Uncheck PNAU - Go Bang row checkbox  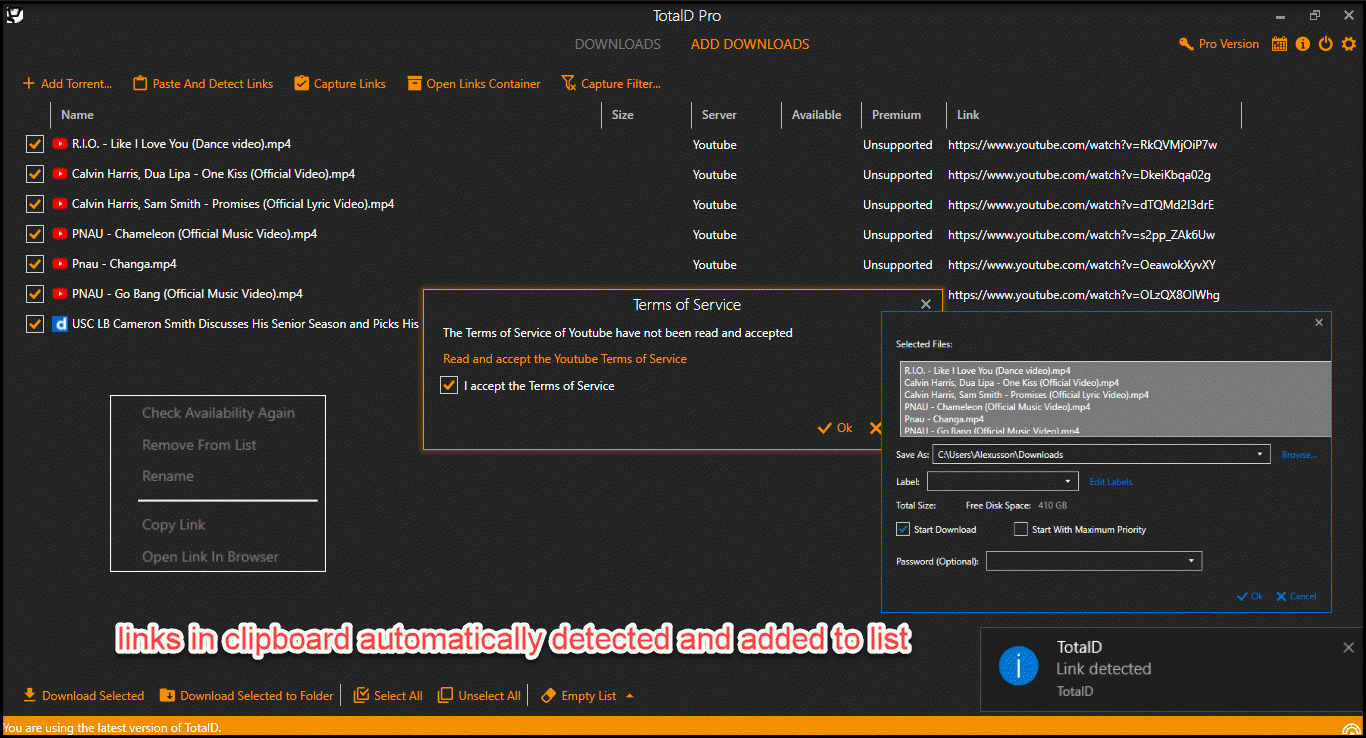click(x=35, y=294)
